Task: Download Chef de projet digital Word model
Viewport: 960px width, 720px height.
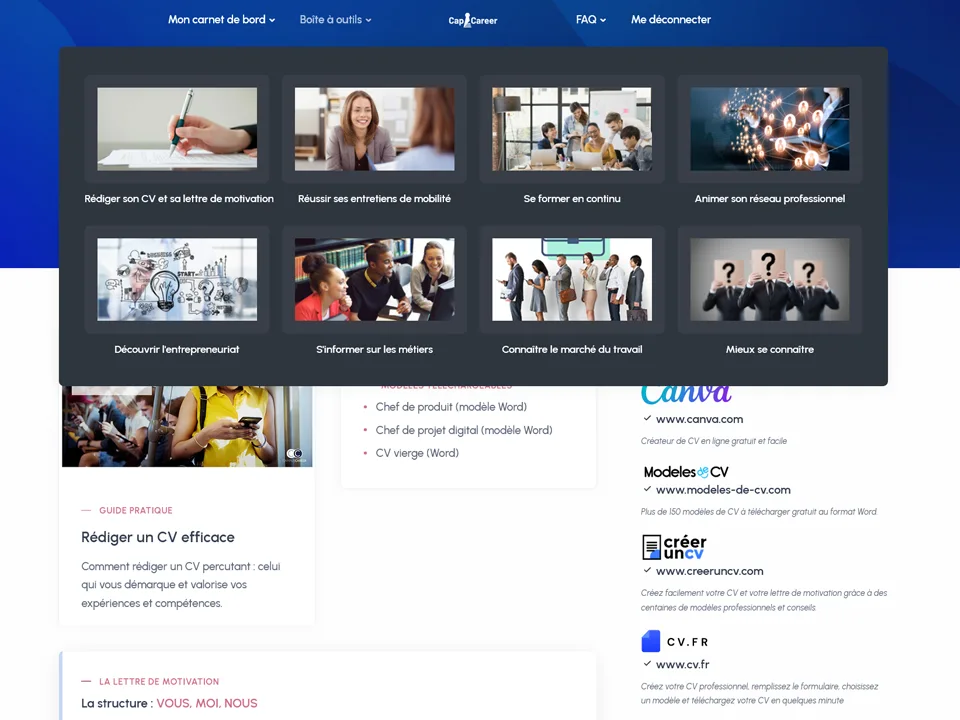Action: (x=463, y=430)
